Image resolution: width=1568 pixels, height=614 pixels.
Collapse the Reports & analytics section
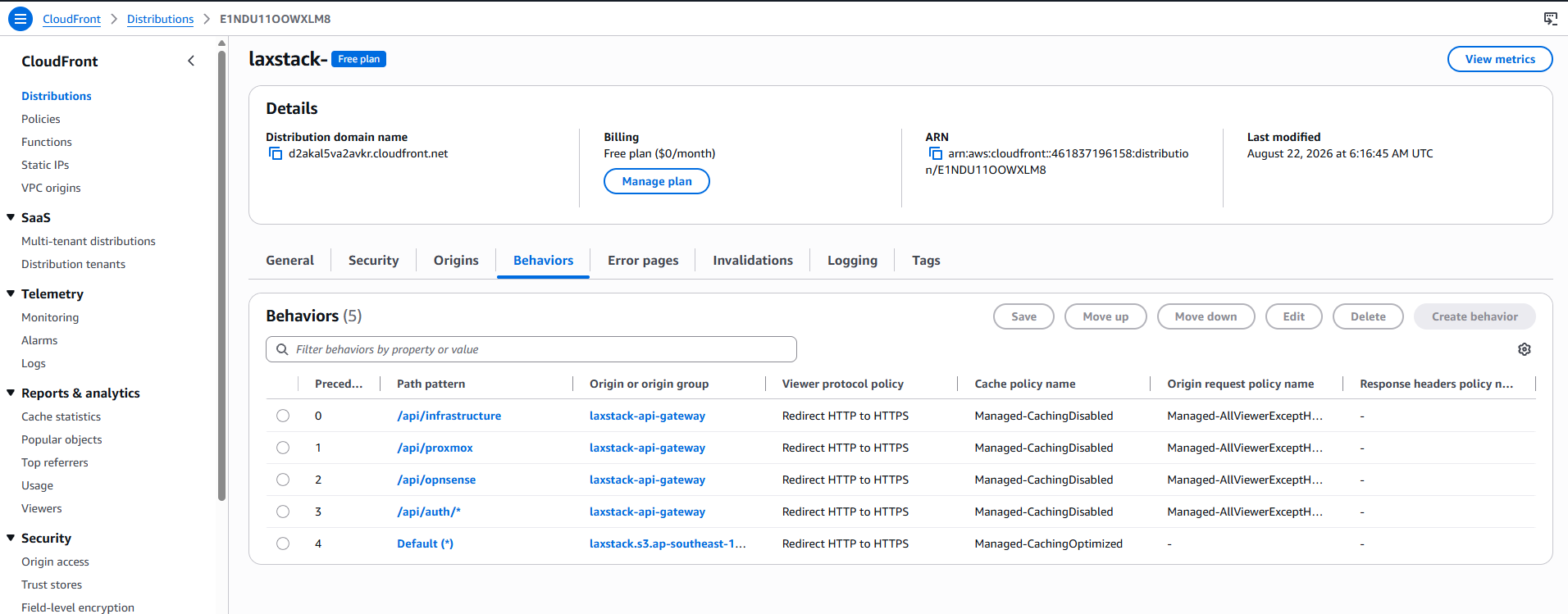(x=11, y=393)
